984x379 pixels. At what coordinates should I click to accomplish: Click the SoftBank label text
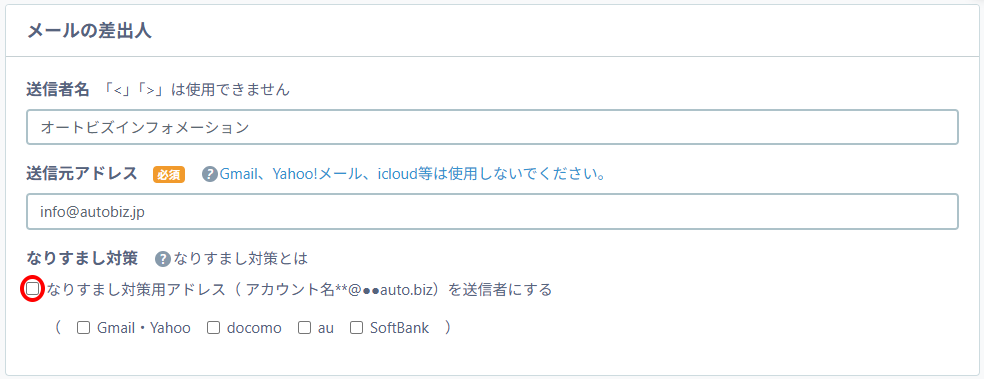pyautogui.click(x=399, y=328)
